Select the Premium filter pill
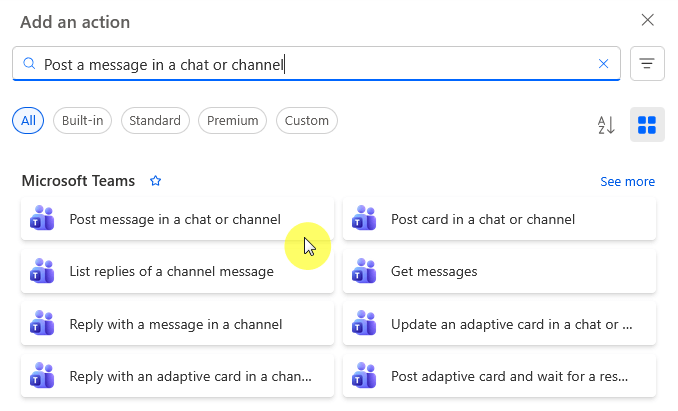Image resolution: width=678 pixels, height=411 pixels. click(x=232, y=121)
